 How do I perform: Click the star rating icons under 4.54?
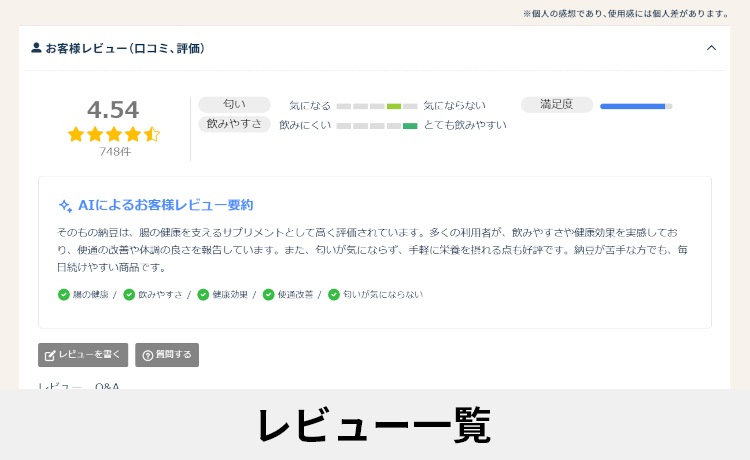[114, 134]
